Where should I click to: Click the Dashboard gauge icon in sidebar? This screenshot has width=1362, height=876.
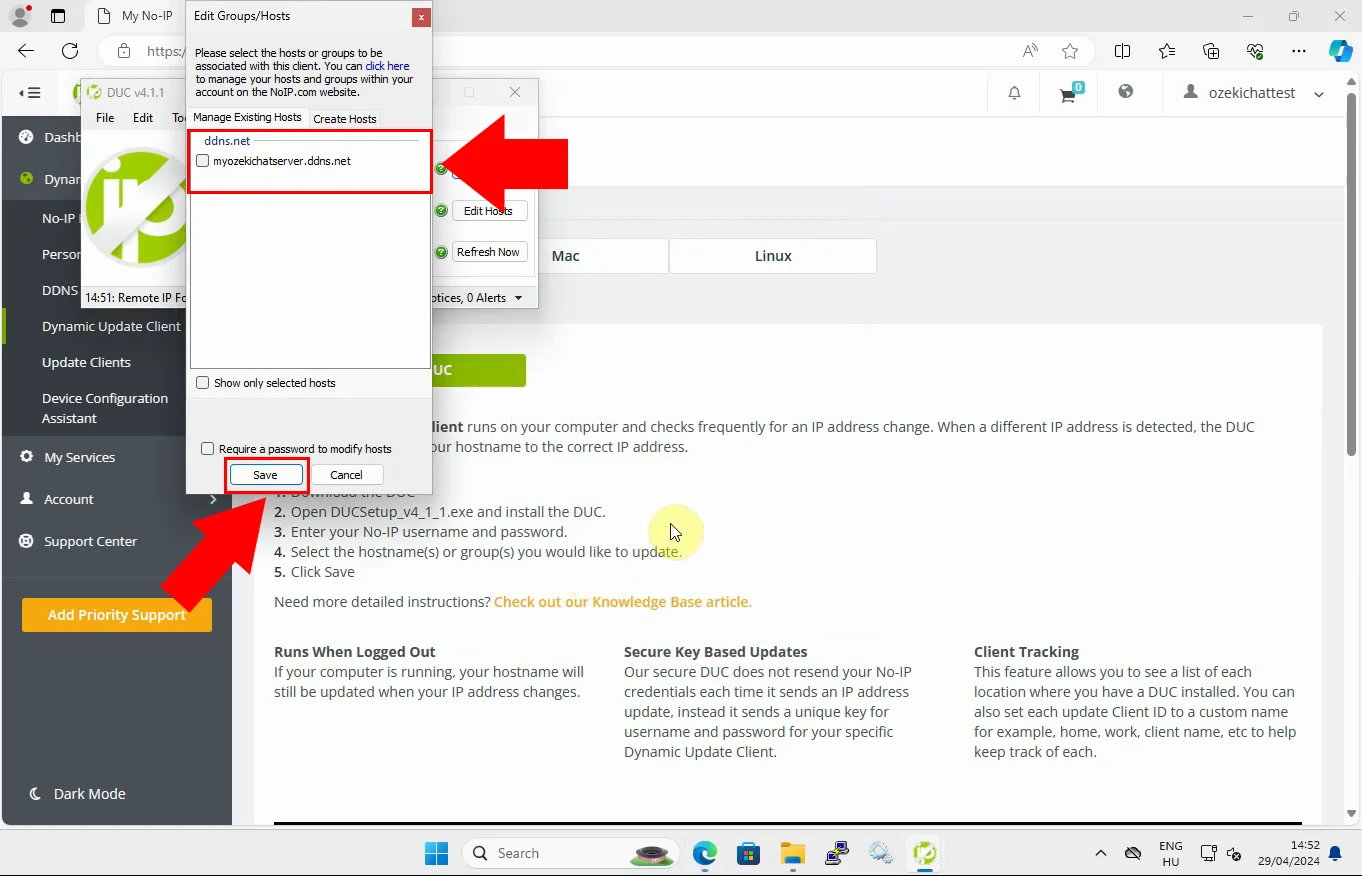click(26, 137)
